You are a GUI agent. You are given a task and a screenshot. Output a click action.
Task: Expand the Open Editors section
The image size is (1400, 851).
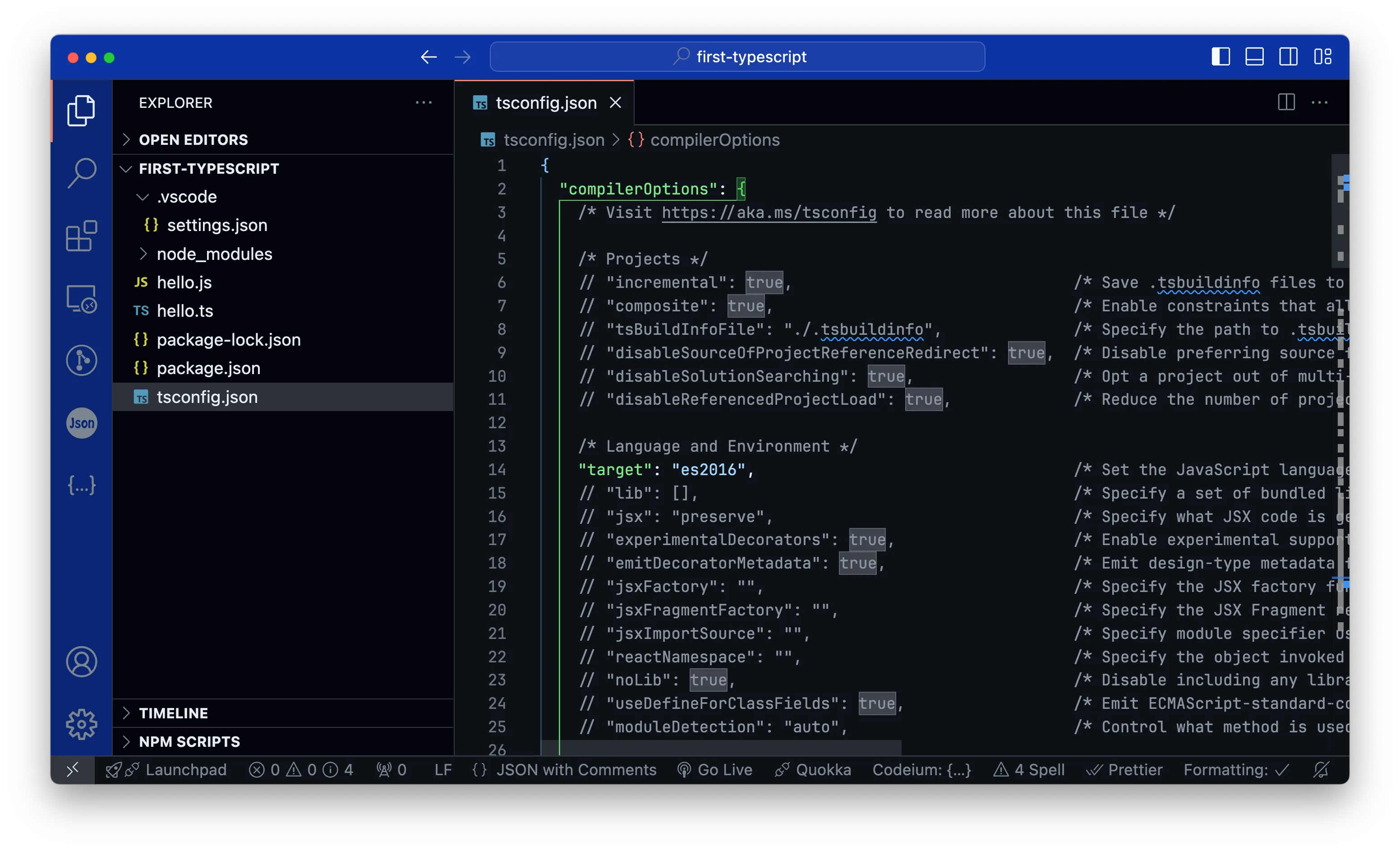coord(283,140)
